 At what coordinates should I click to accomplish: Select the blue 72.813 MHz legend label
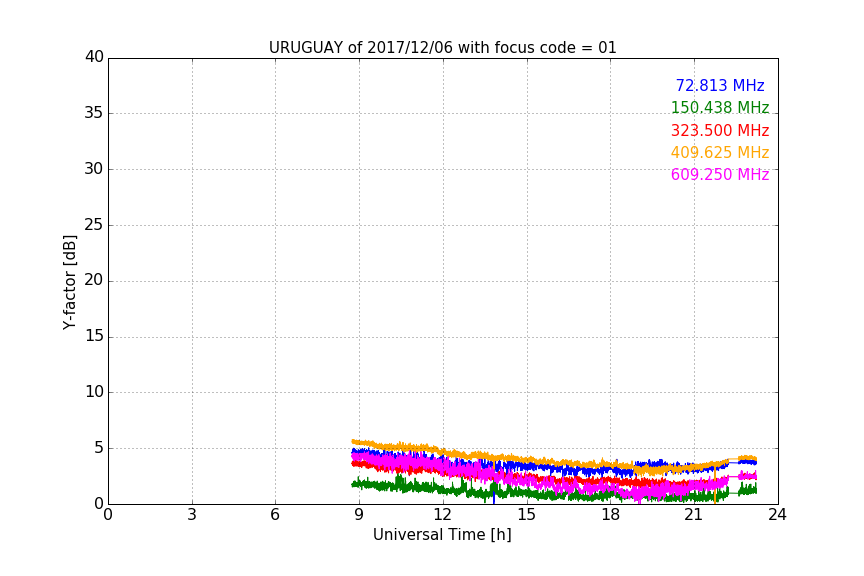[720, 85]
